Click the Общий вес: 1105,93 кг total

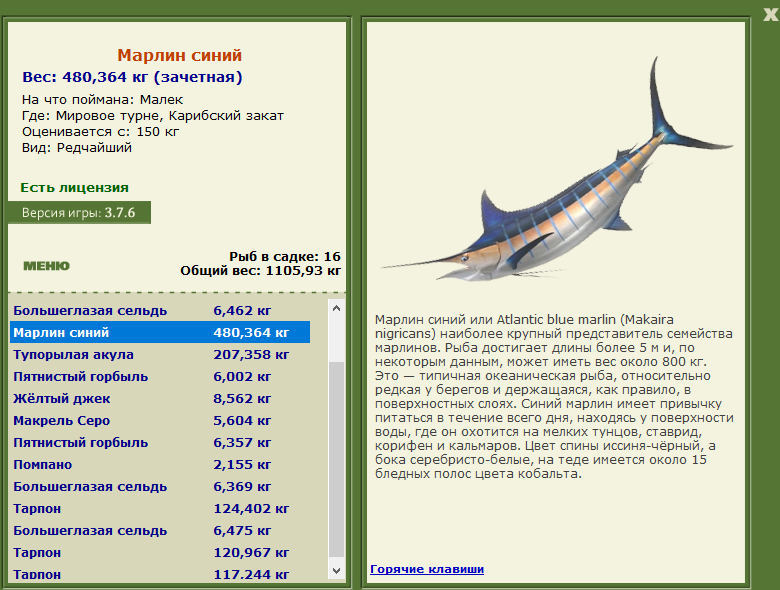260,271
